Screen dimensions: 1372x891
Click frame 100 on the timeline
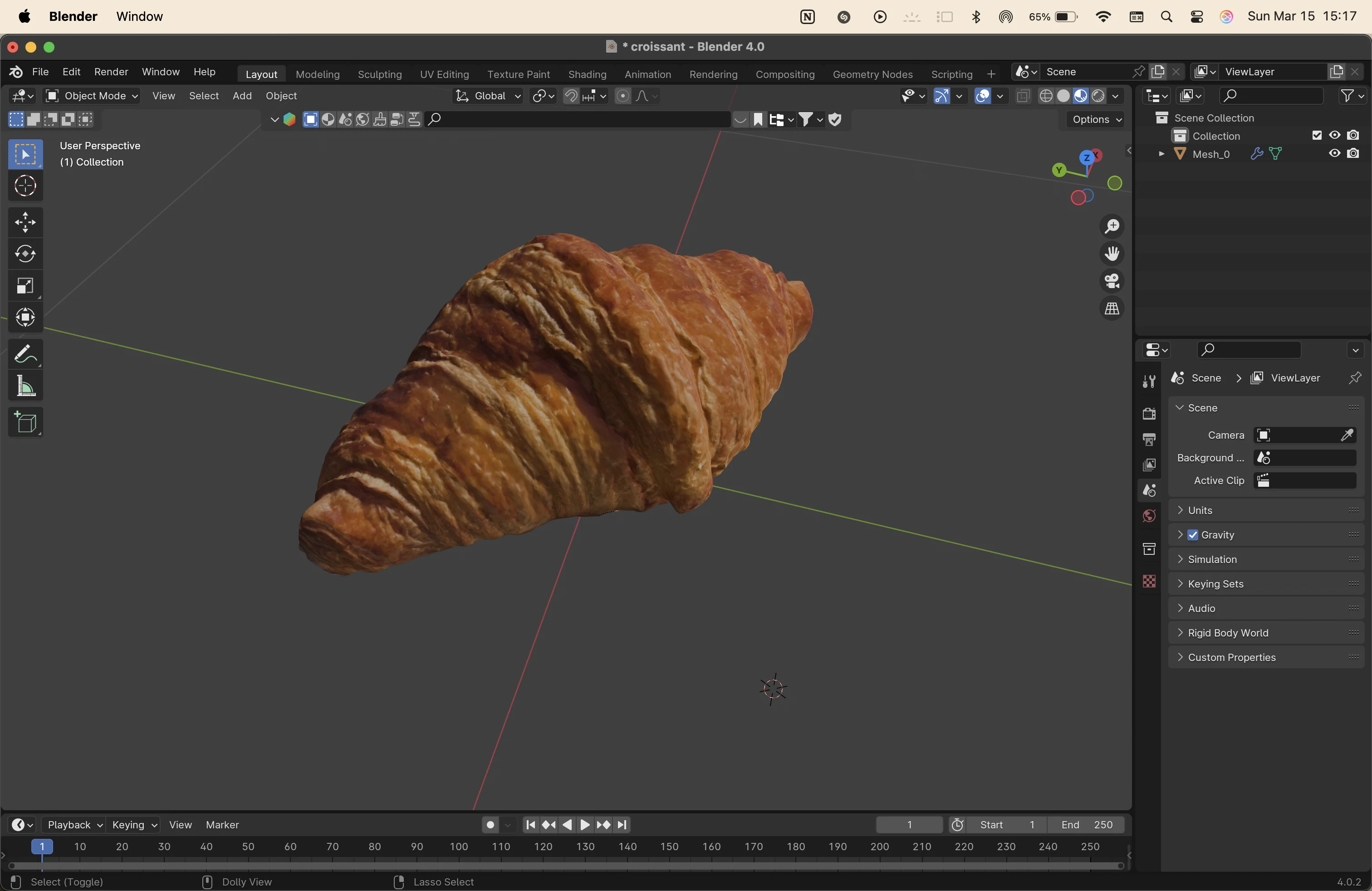pos(459,847)
